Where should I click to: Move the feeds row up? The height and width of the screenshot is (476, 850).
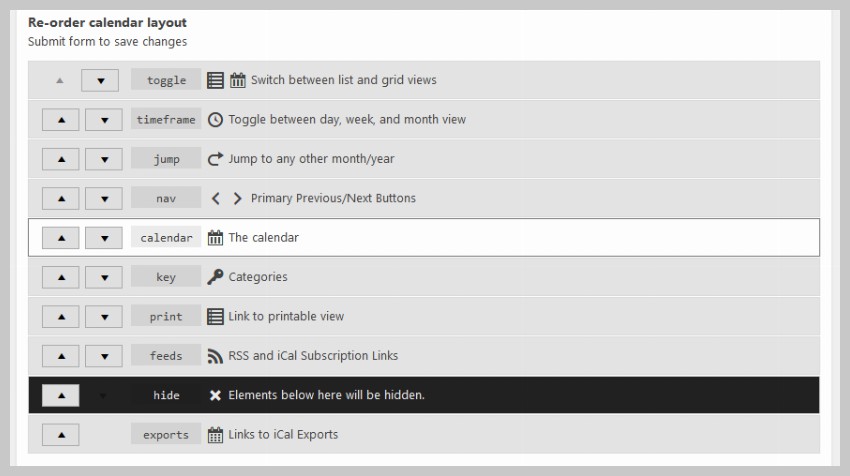61,356
